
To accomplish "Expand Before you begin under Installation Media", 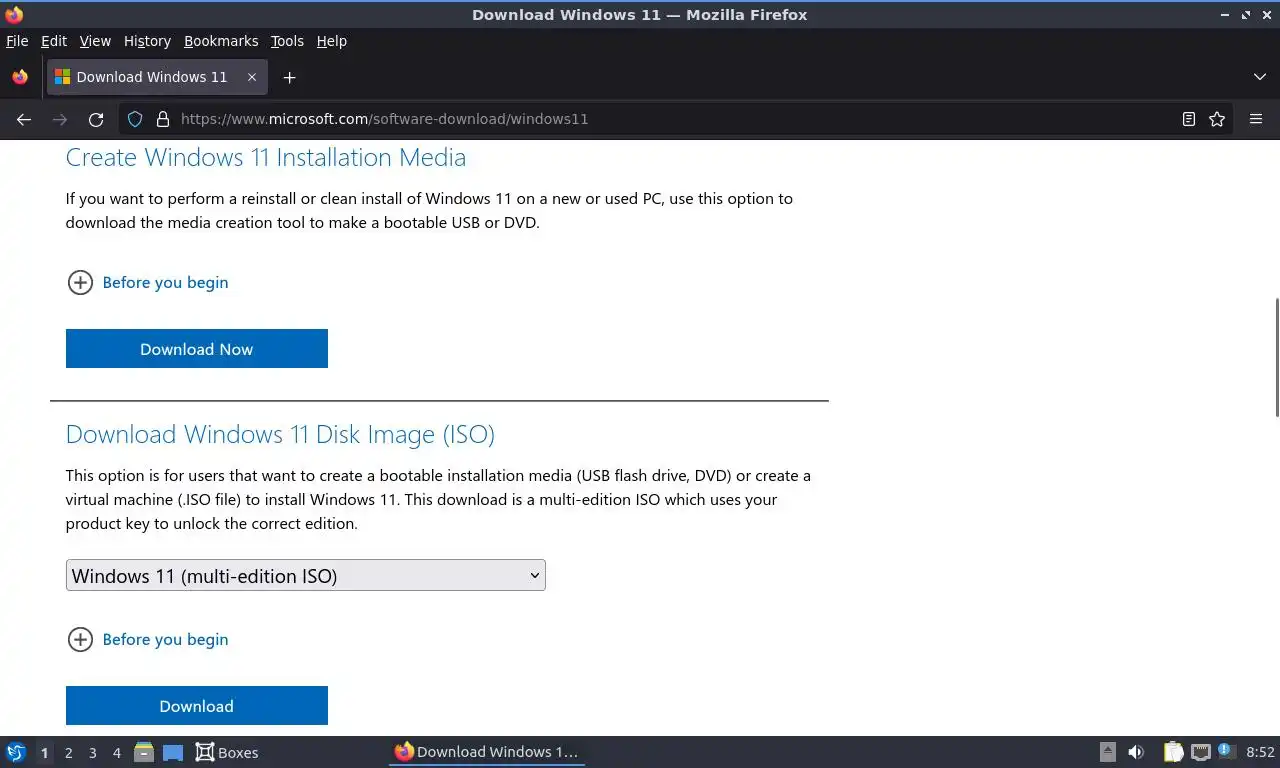I will (148, 282).
